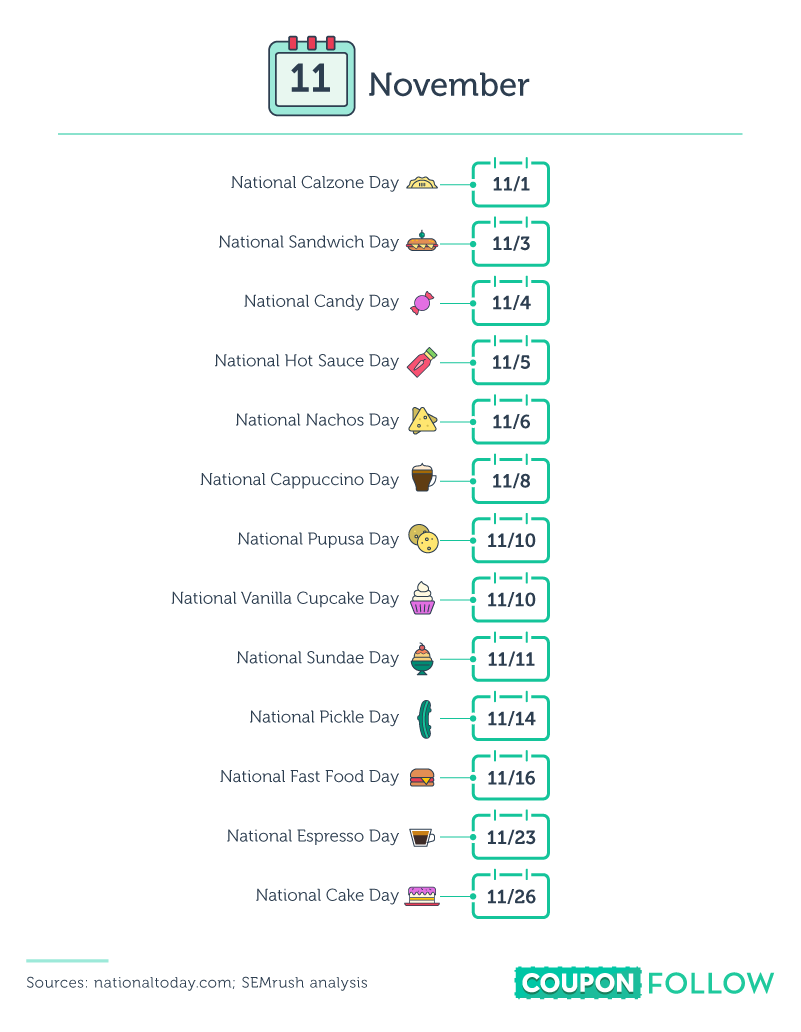Click the espresso cup icon
Image resolution: width=801 pixels, height=1032 pixels.
point(422,837)
